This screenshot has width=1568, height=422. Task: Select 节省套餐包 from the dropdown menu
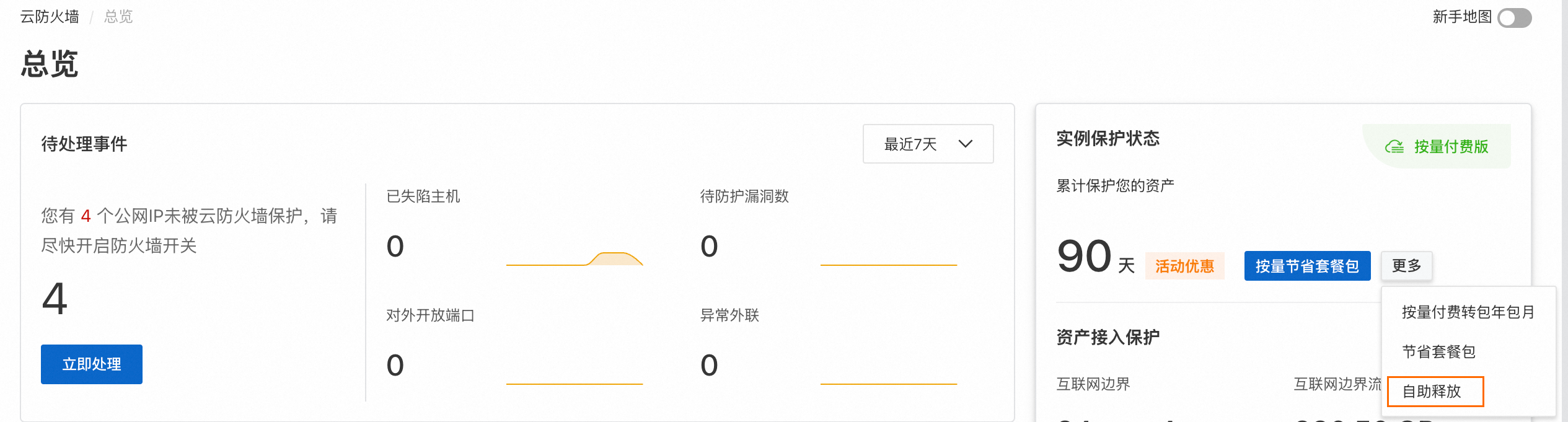(1438, 352)
